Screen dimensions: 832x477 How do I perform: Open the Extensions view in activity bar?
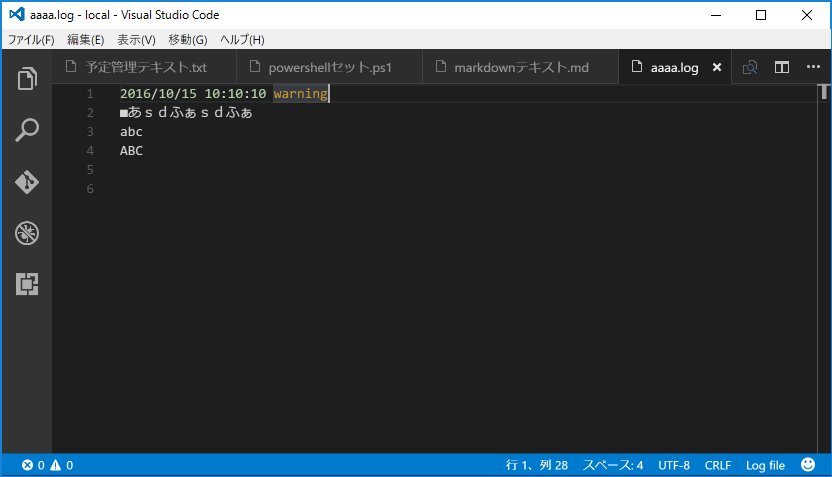click(x=27, y=284)
